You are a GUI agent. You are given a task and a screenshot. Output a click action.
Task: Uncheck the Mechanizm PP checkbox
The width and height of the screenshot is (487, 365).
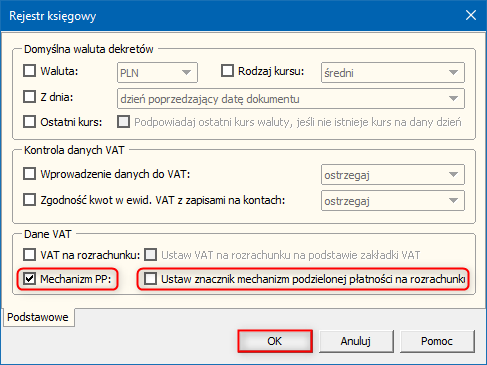click(x=29, y=278)
